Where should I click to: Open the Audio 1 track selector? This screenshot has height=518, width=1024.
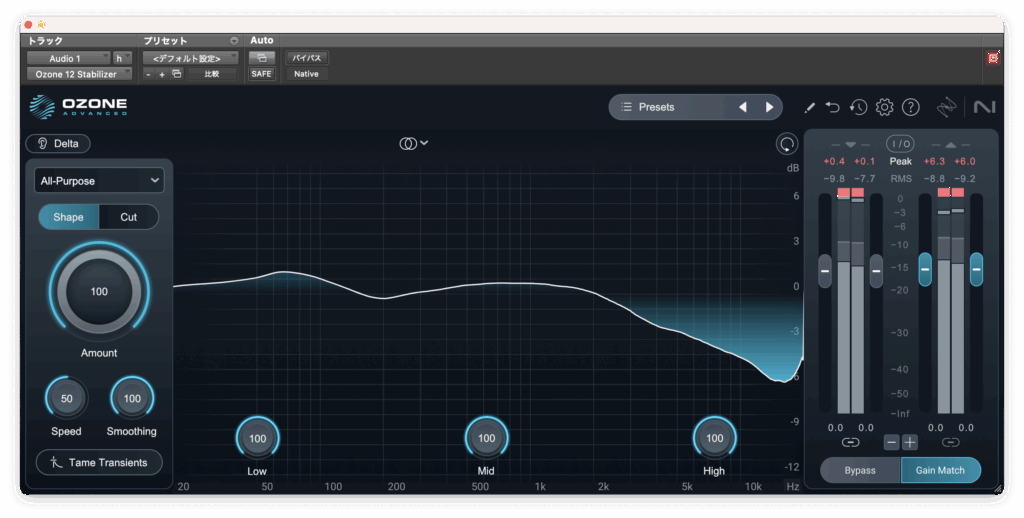[x=68, y=59]
